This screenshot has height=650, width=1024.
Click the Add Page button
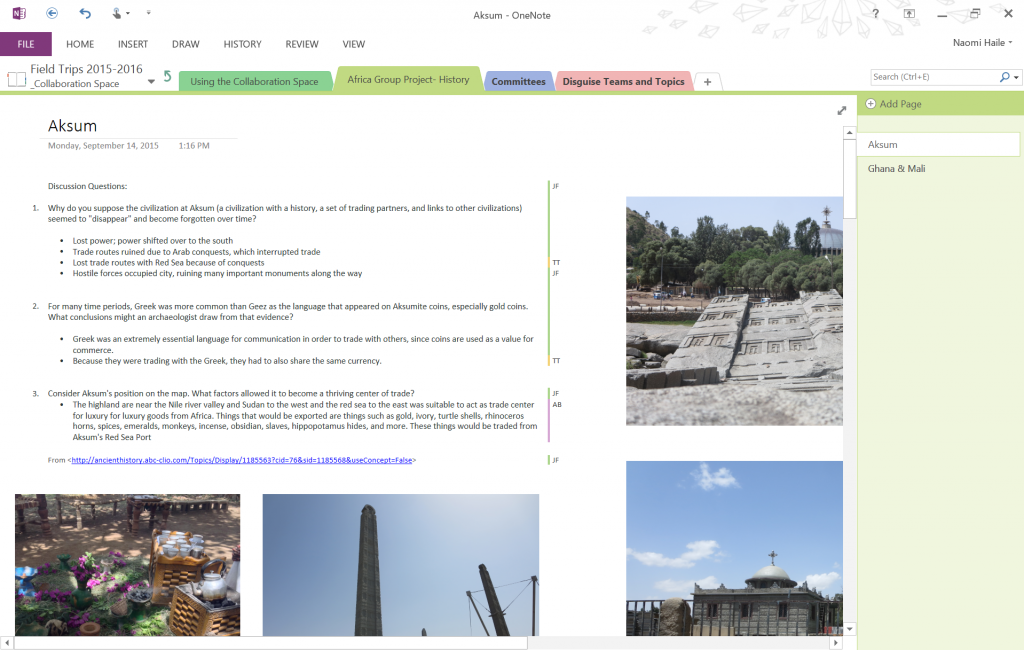pos(900,104)
